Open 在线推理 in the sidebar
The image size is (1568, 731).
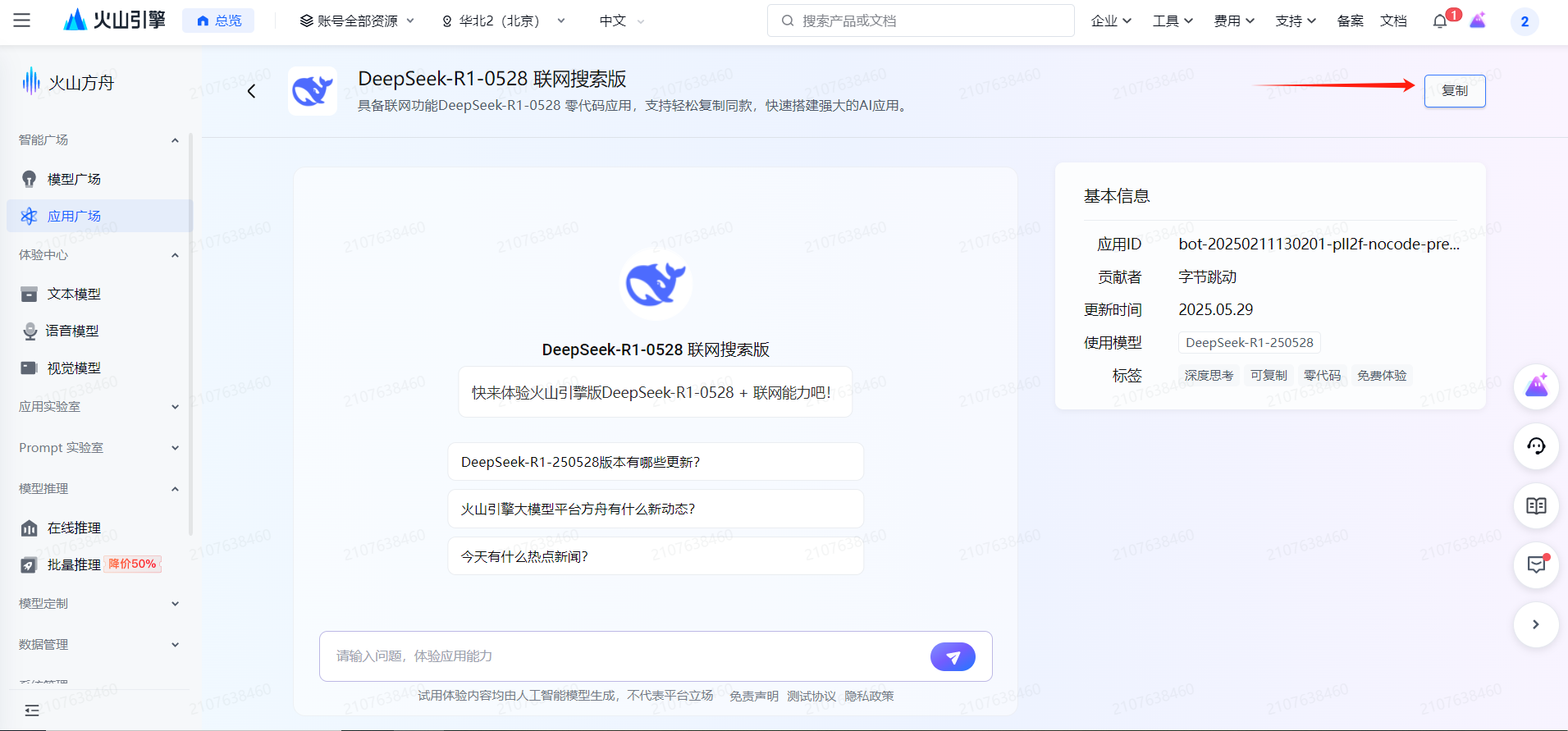point(98,528)
